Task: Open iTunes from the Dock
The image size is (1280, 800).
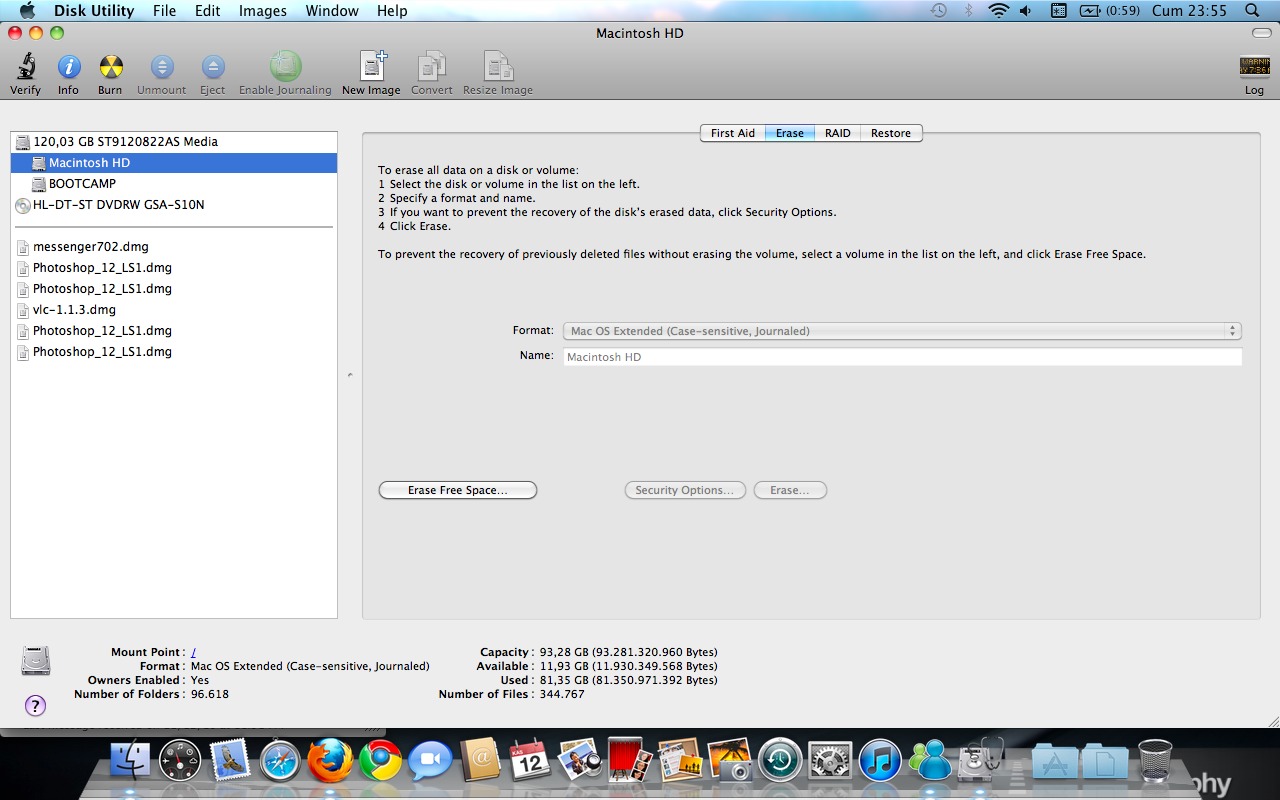Action: (x=880, y=762)
